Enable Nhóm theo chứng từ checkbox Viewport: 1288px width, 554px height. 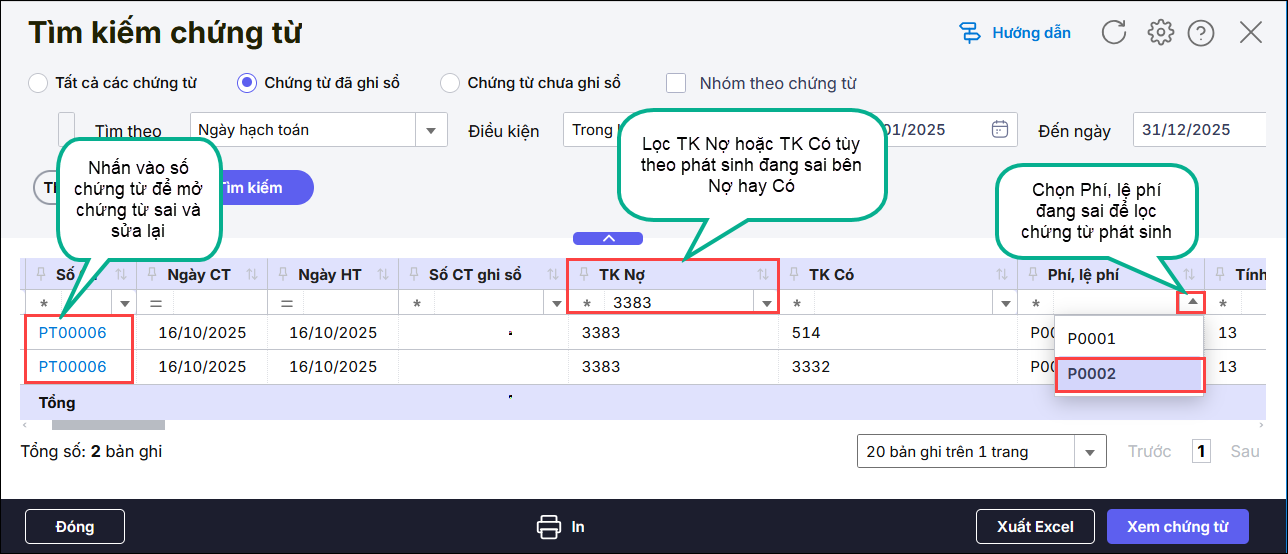(677, 83)
